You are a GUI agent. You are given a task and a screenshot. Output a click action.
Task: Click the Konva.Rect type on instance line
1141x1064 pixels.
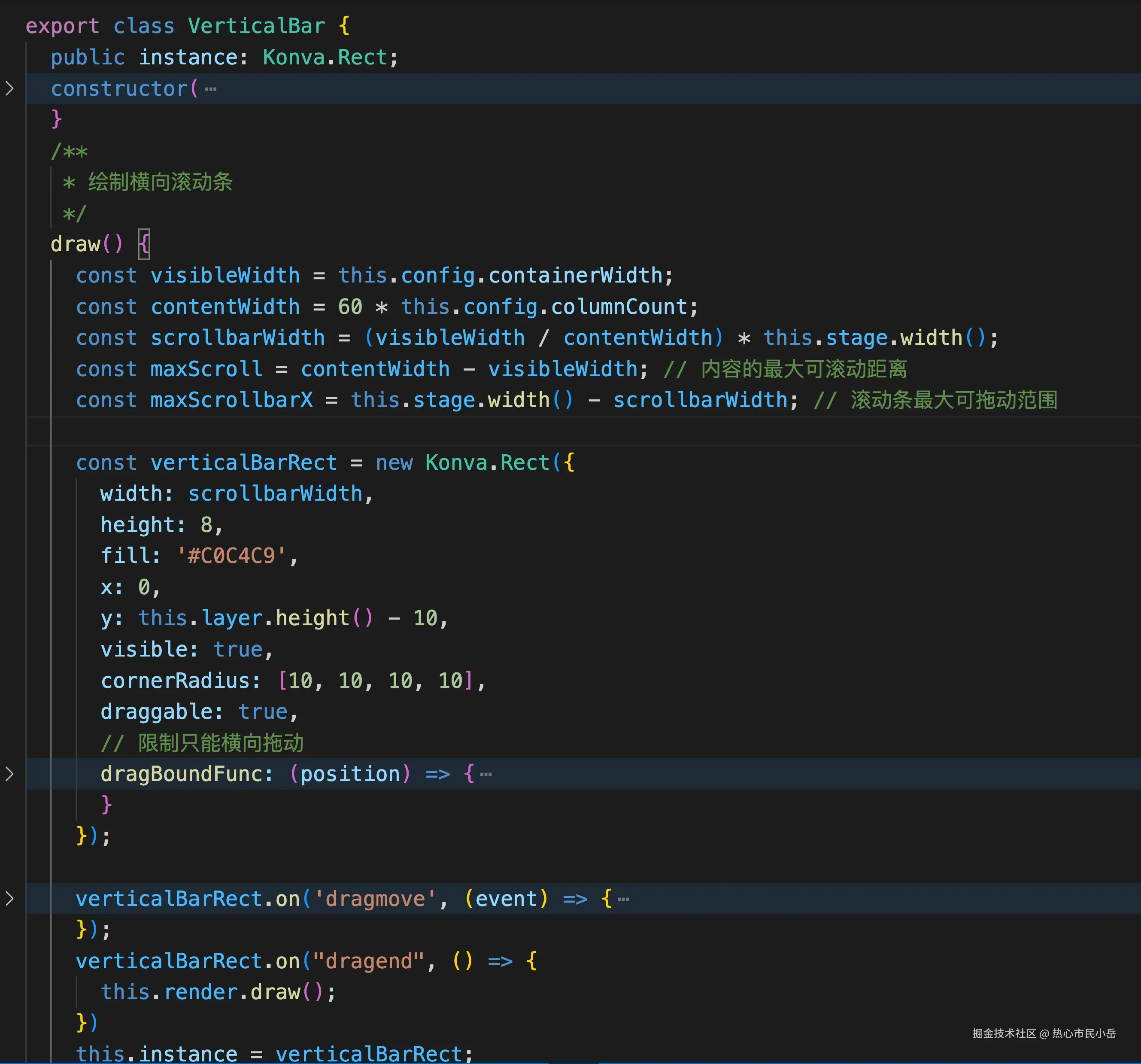pos(325,58)
